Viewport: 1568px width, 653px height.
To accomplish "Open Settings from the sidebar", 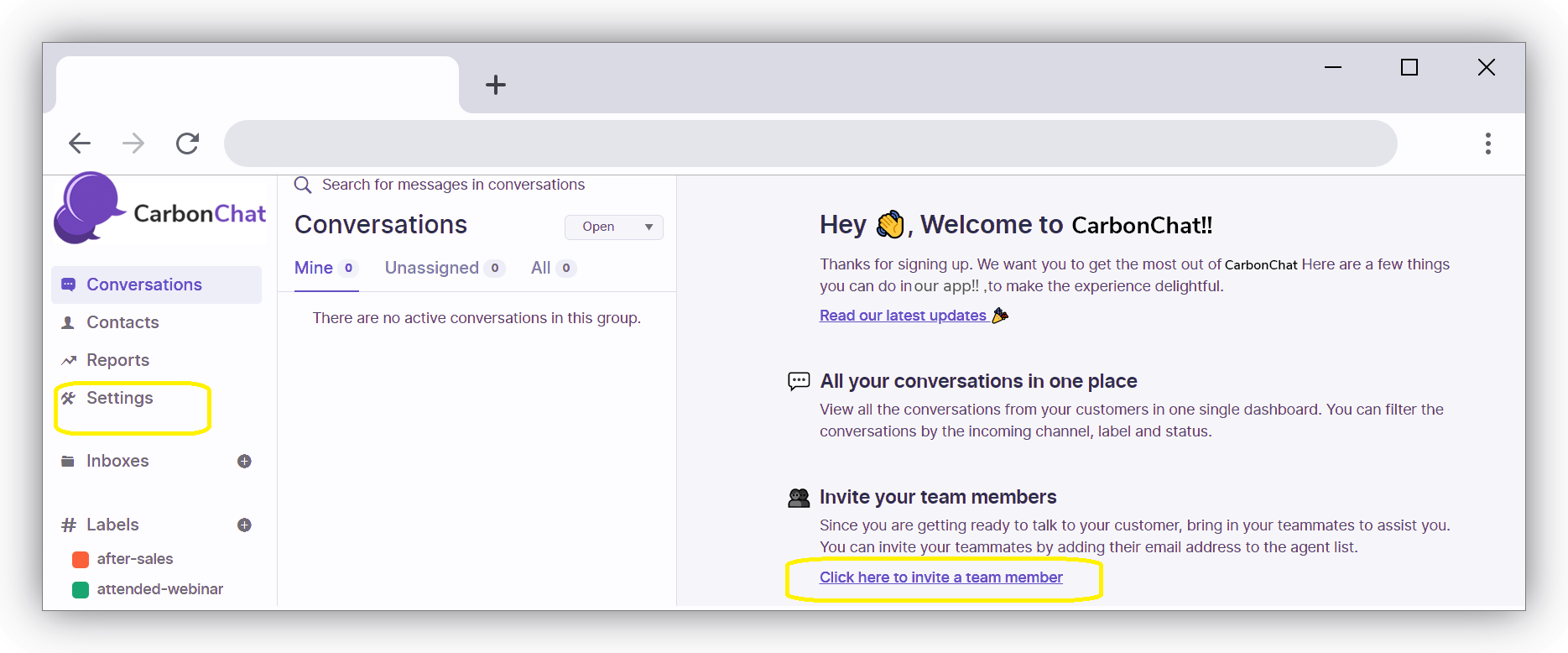I will coord(120,398).
